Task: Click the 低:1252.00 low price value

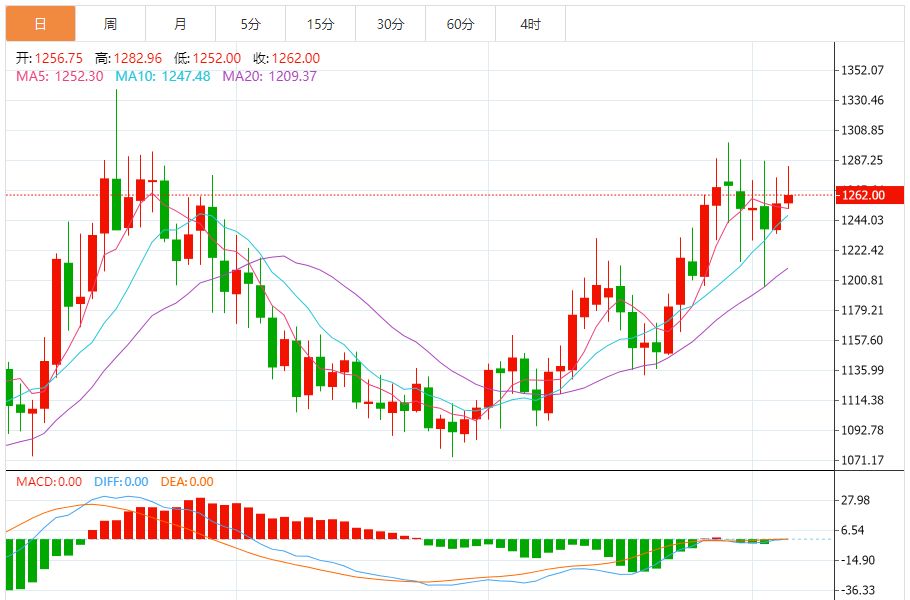Action: pos(207,58)
